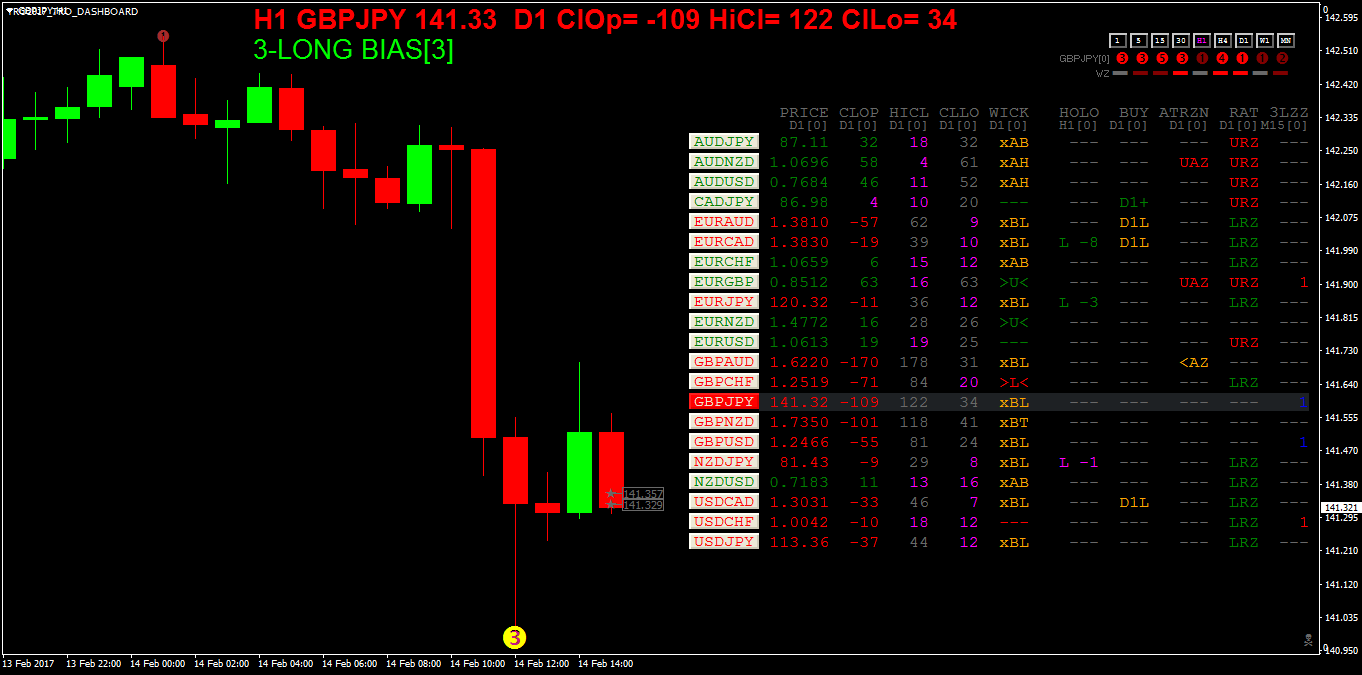
Task: Click the WZ zone bar under the 30 timeframe
Action: [1182, 73]
